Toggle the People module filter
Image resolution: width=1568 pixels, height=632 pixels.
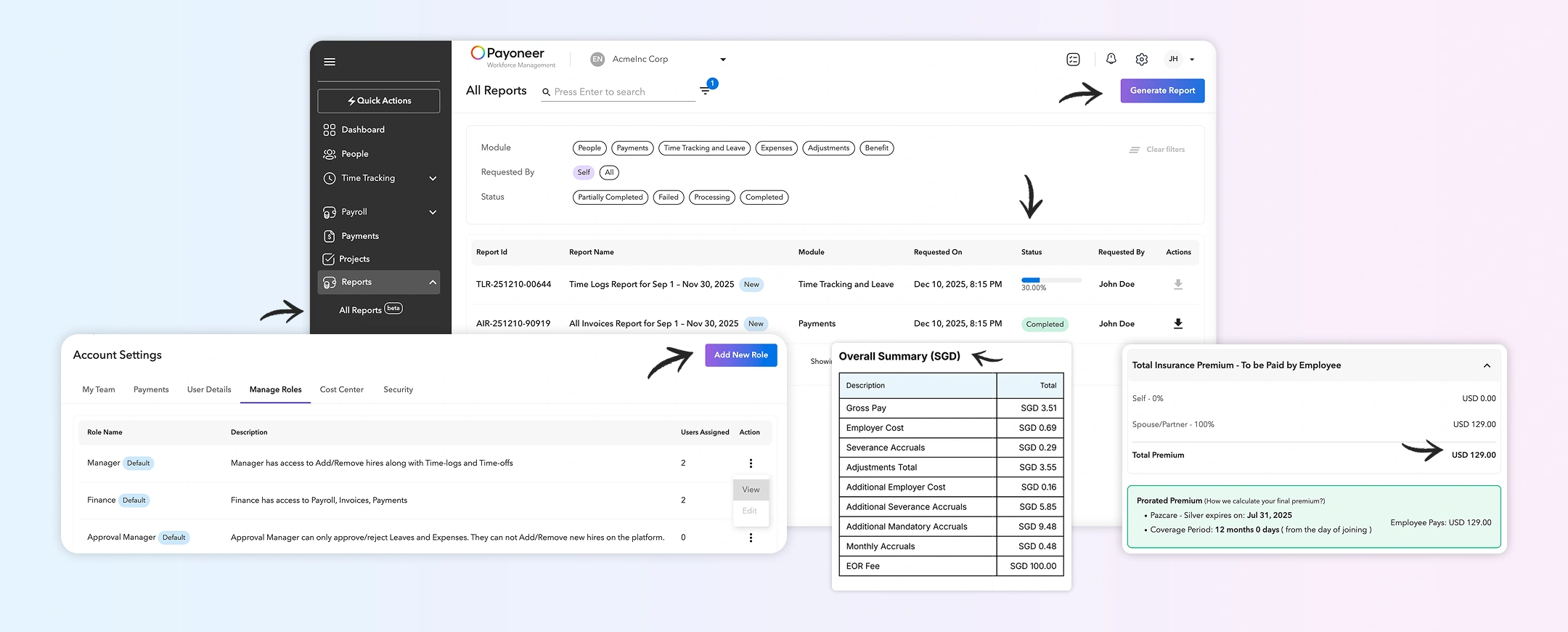(589, 148)
